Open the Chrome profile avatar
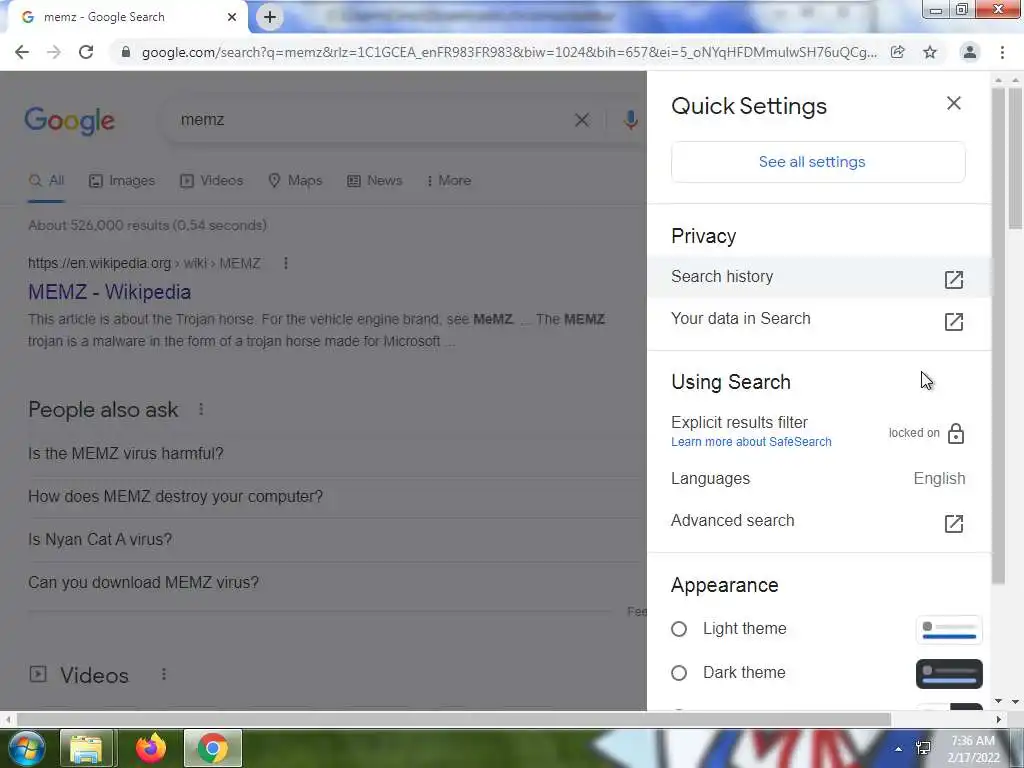This screenshot has height=768, width=1024. pos(970,52)
